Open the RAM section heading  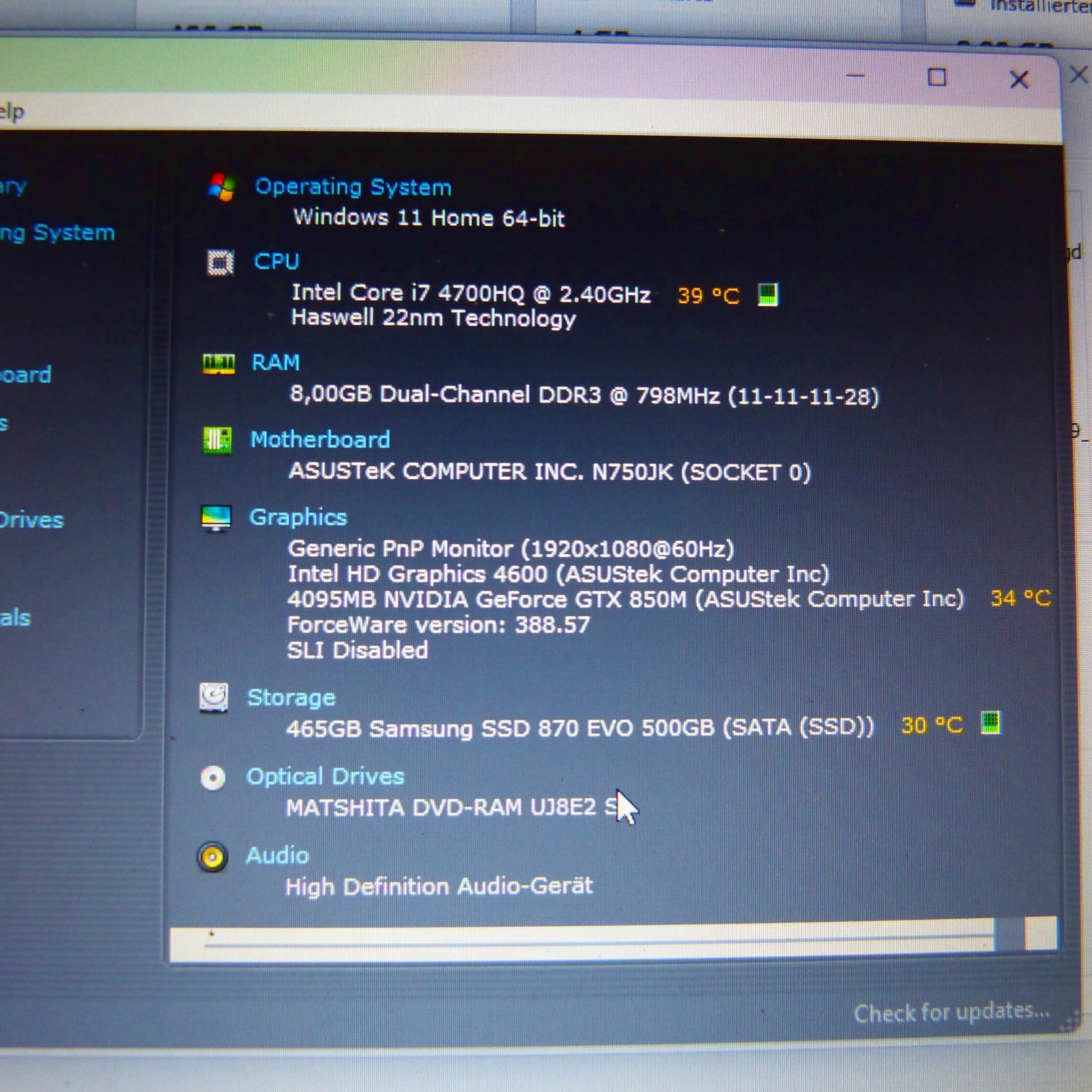point(276,362)
